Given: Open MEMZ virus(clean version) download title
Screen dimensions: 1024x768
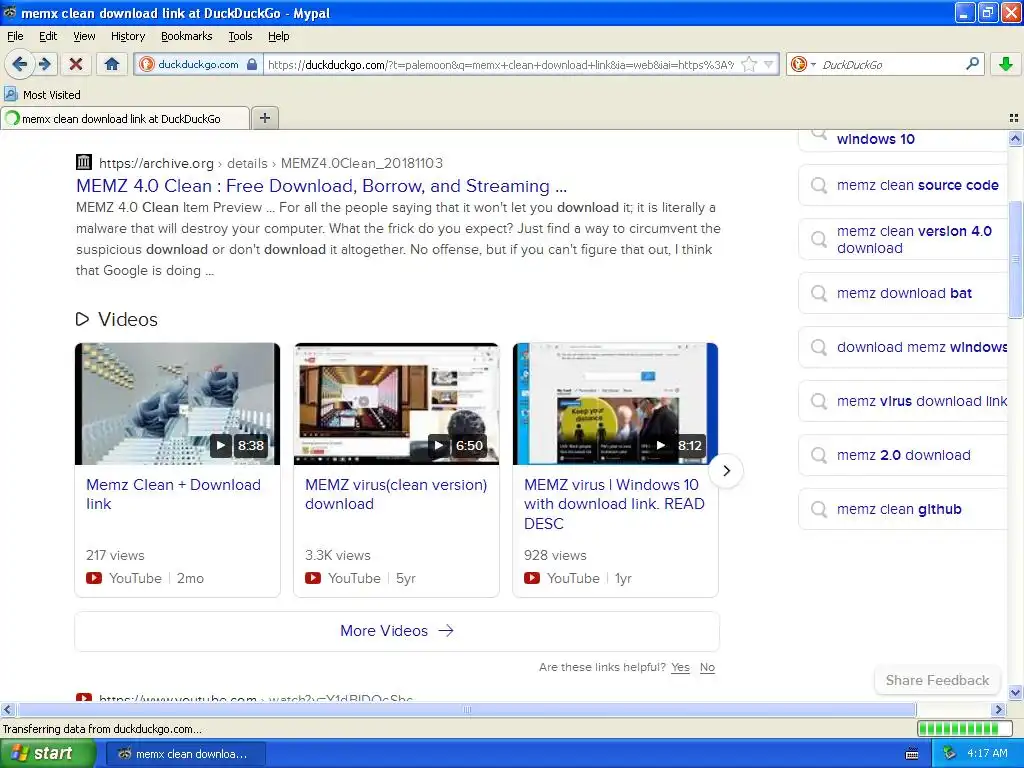Looking at the screenshot, I should [x=396, y=494].
